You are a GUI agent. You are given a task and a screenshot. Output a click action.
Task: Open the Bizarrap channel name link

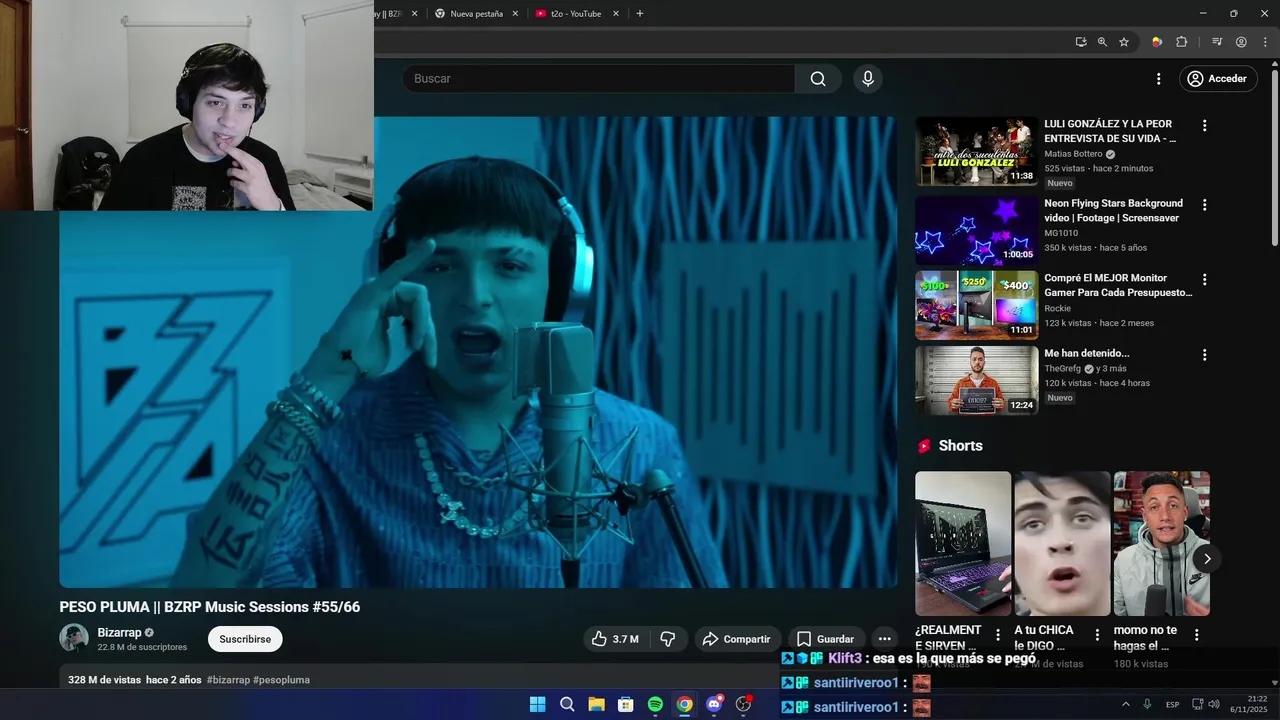pyautogui.click(x=119, y=633)
